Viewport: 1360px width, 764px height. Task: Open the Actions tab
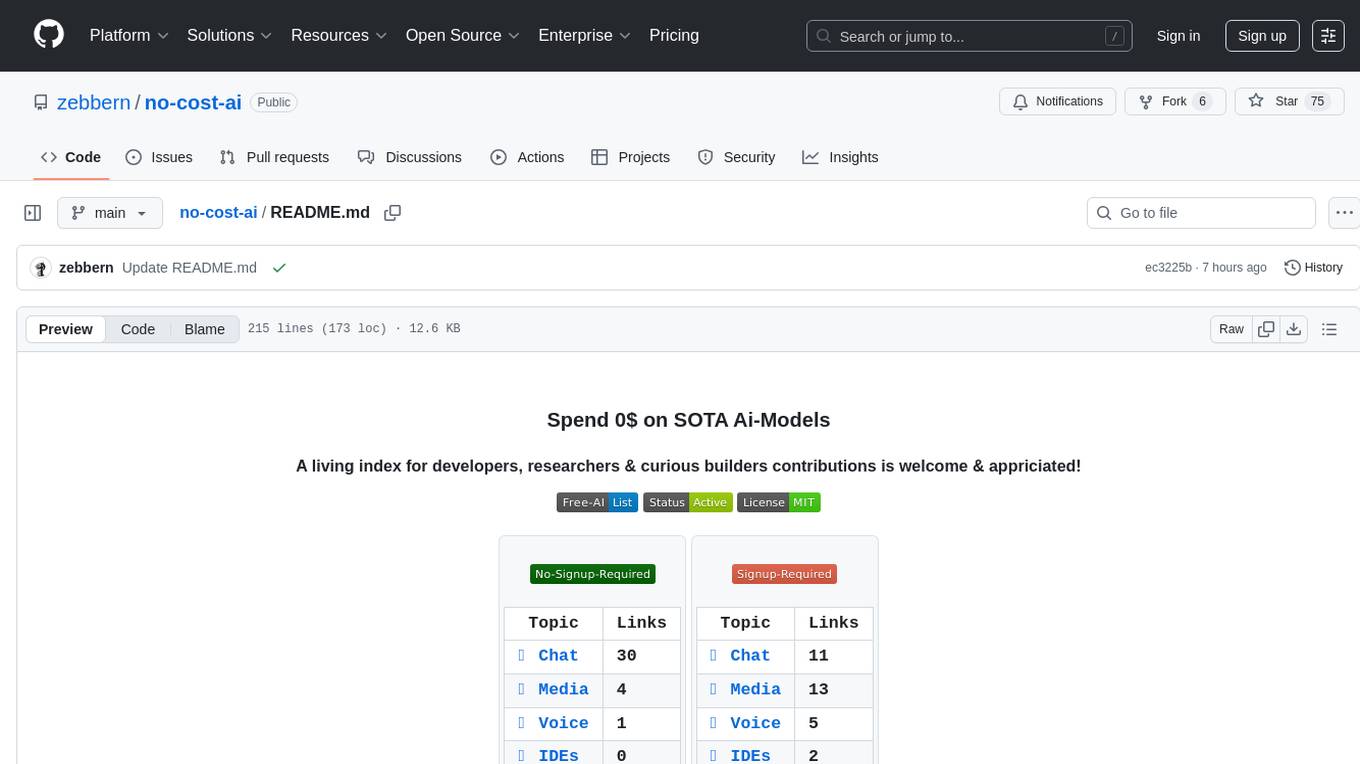[527, 157]
